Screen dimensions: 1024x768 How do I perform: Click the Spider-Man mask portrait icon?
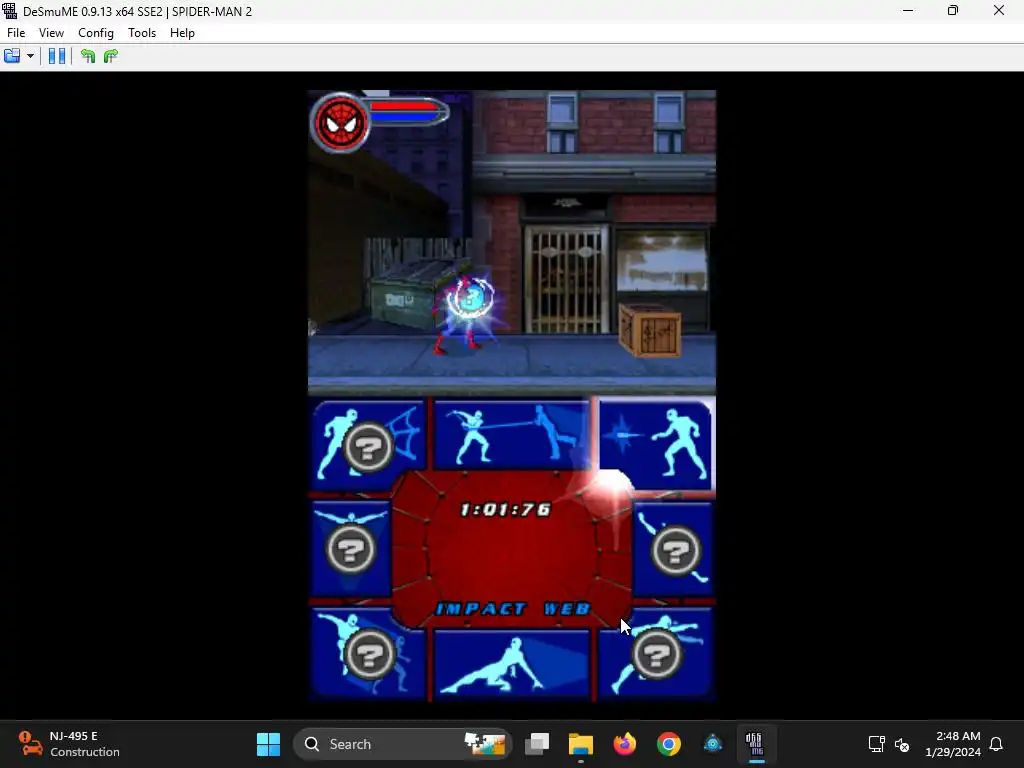pos(340,122)
